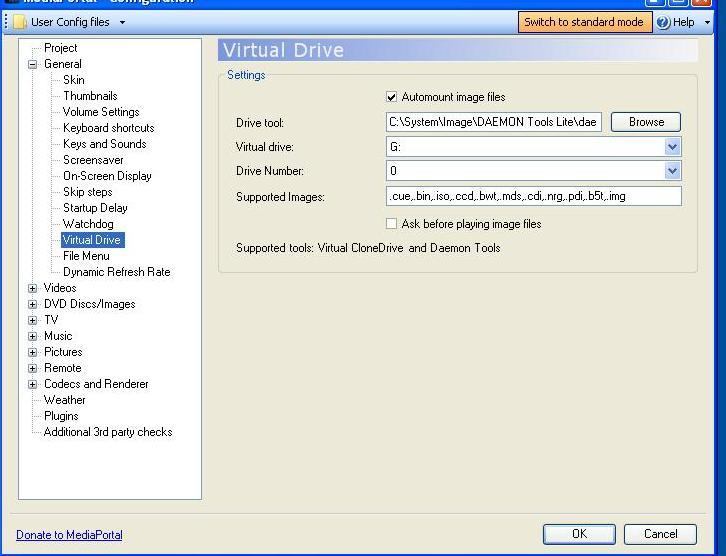Open the Virtual drive letter dropdown

click(x=672, y=147)
